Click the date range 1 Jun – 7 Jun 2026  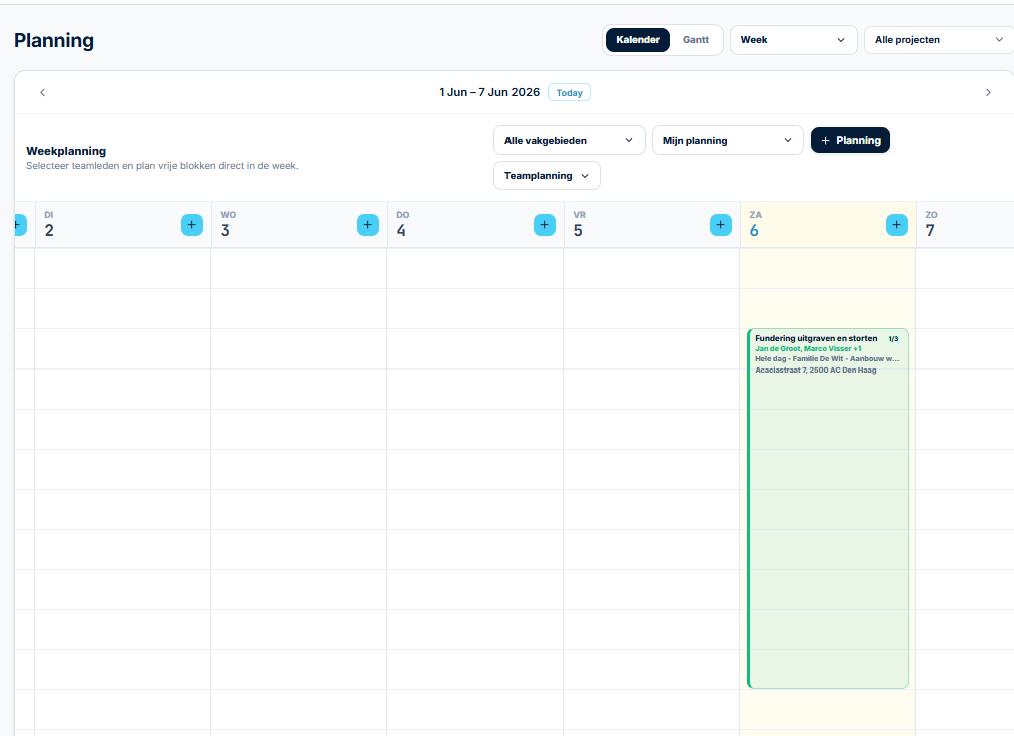[x=490, y=92]
